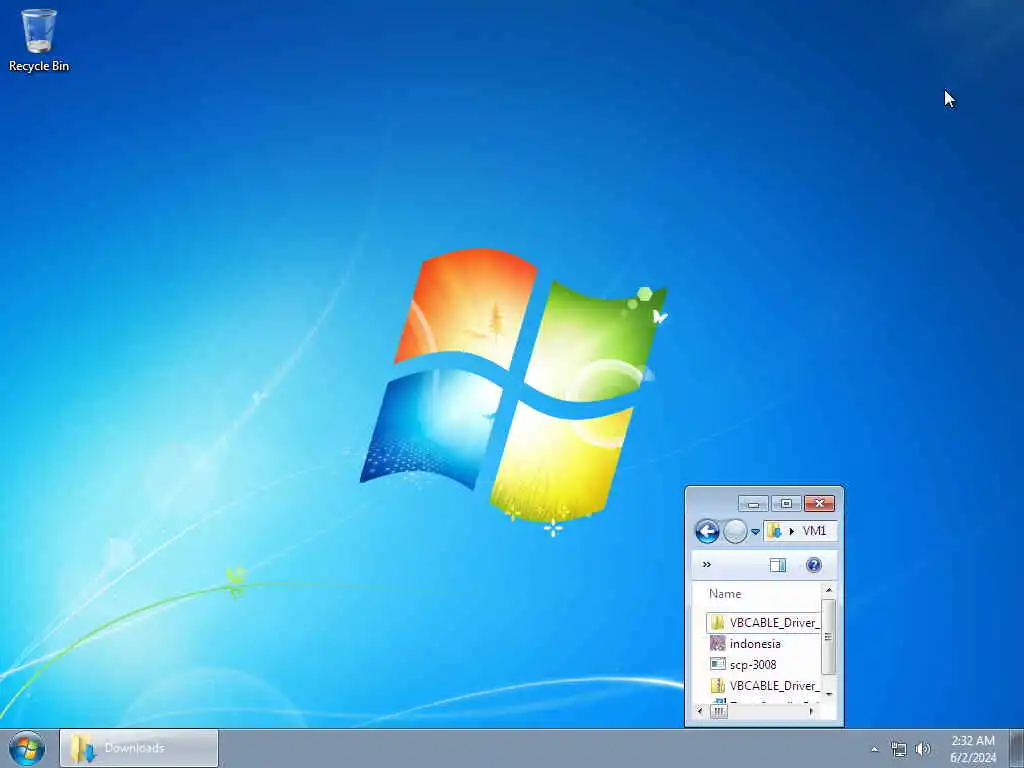Open the recent pages dropdown arrow

(x=756, y=532)
